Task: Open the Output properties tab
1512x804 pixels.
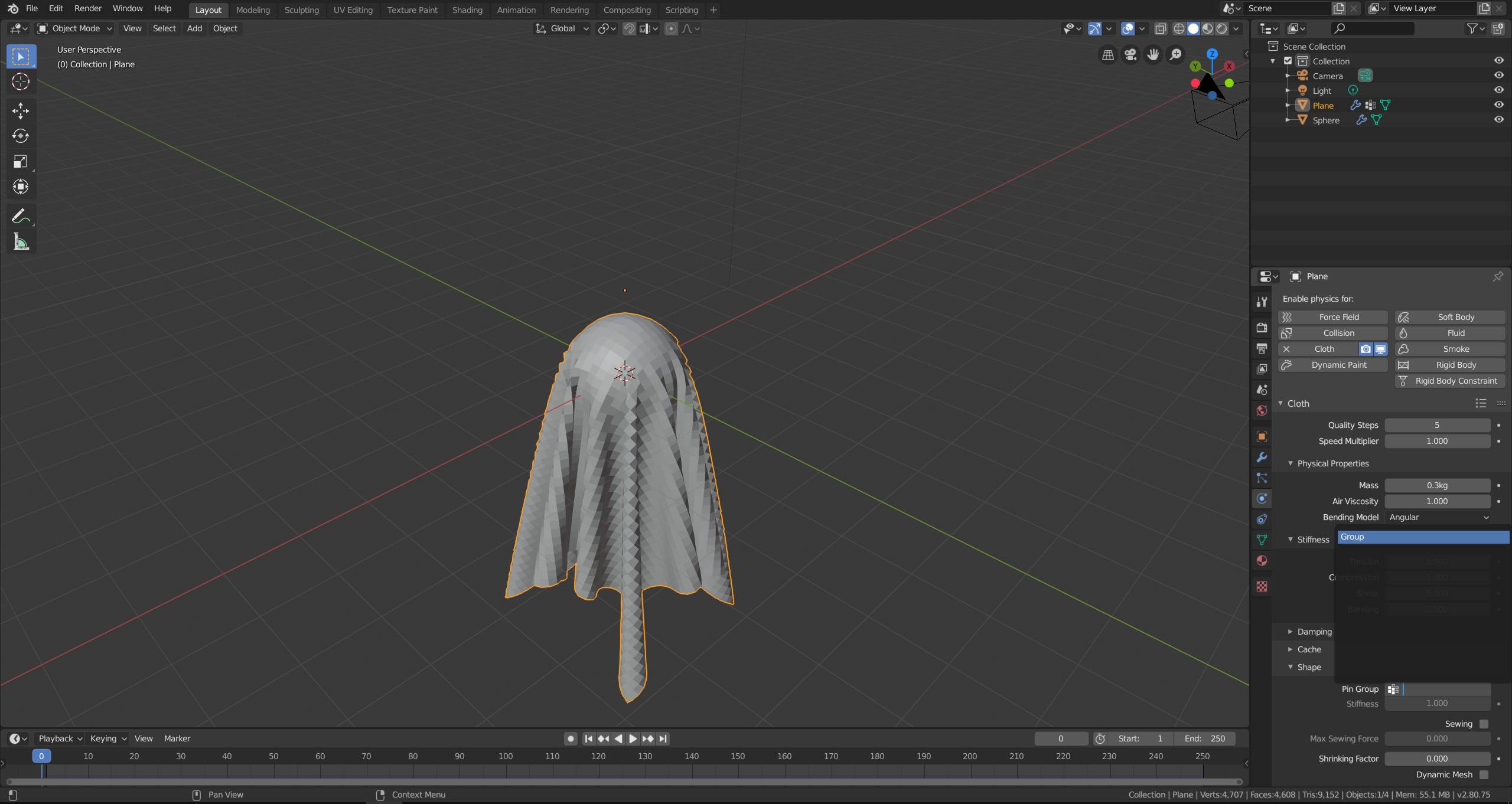Action: tap(1262, 348)
